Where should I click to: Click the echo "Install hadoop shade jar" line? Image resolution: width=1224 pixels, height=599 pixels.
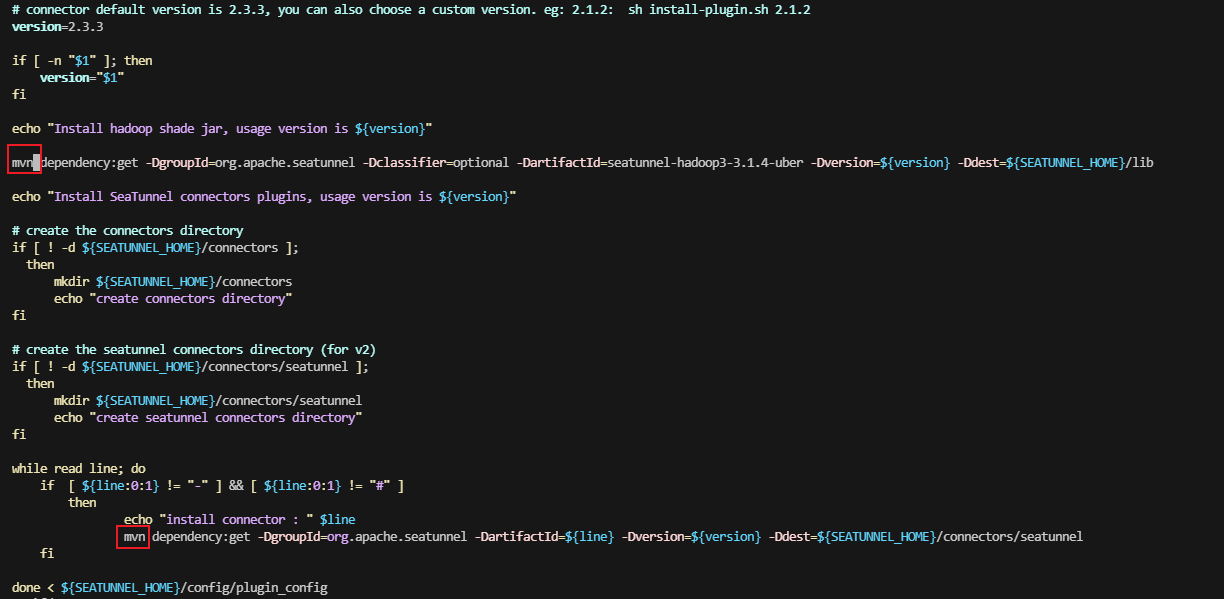(x=222, y=128)
